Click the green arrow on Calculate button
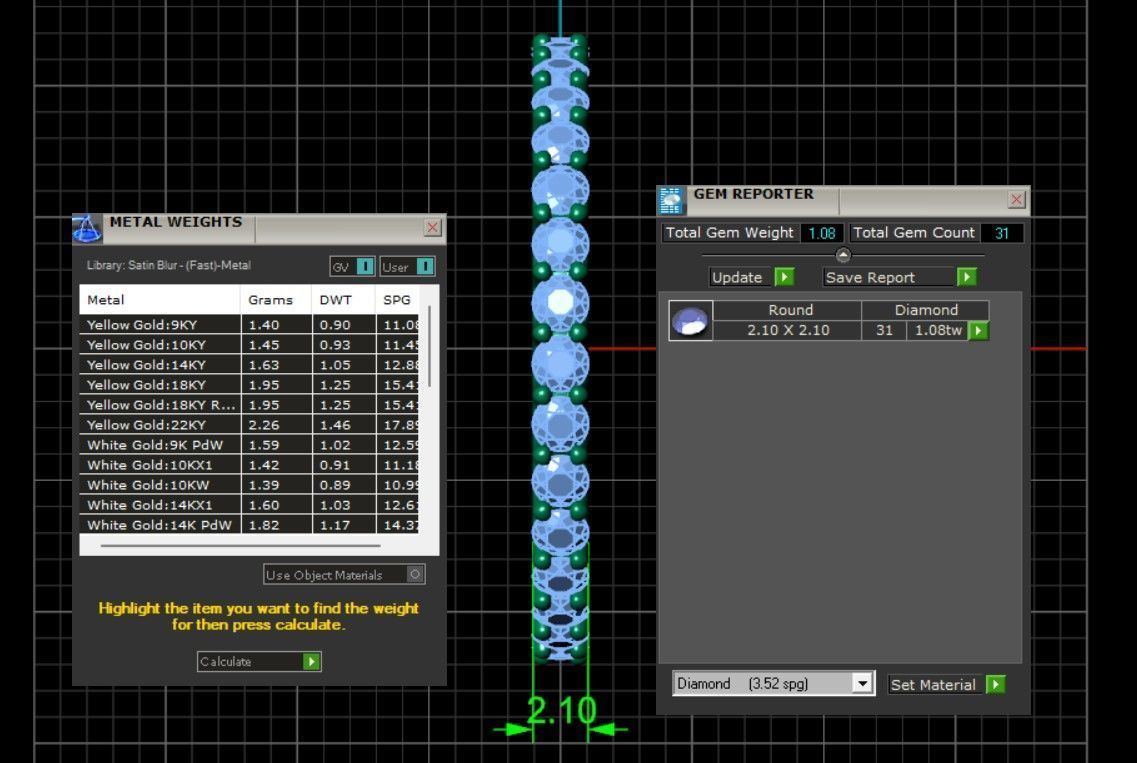The width and height of the screenshot is (1137, 763). 311,661
